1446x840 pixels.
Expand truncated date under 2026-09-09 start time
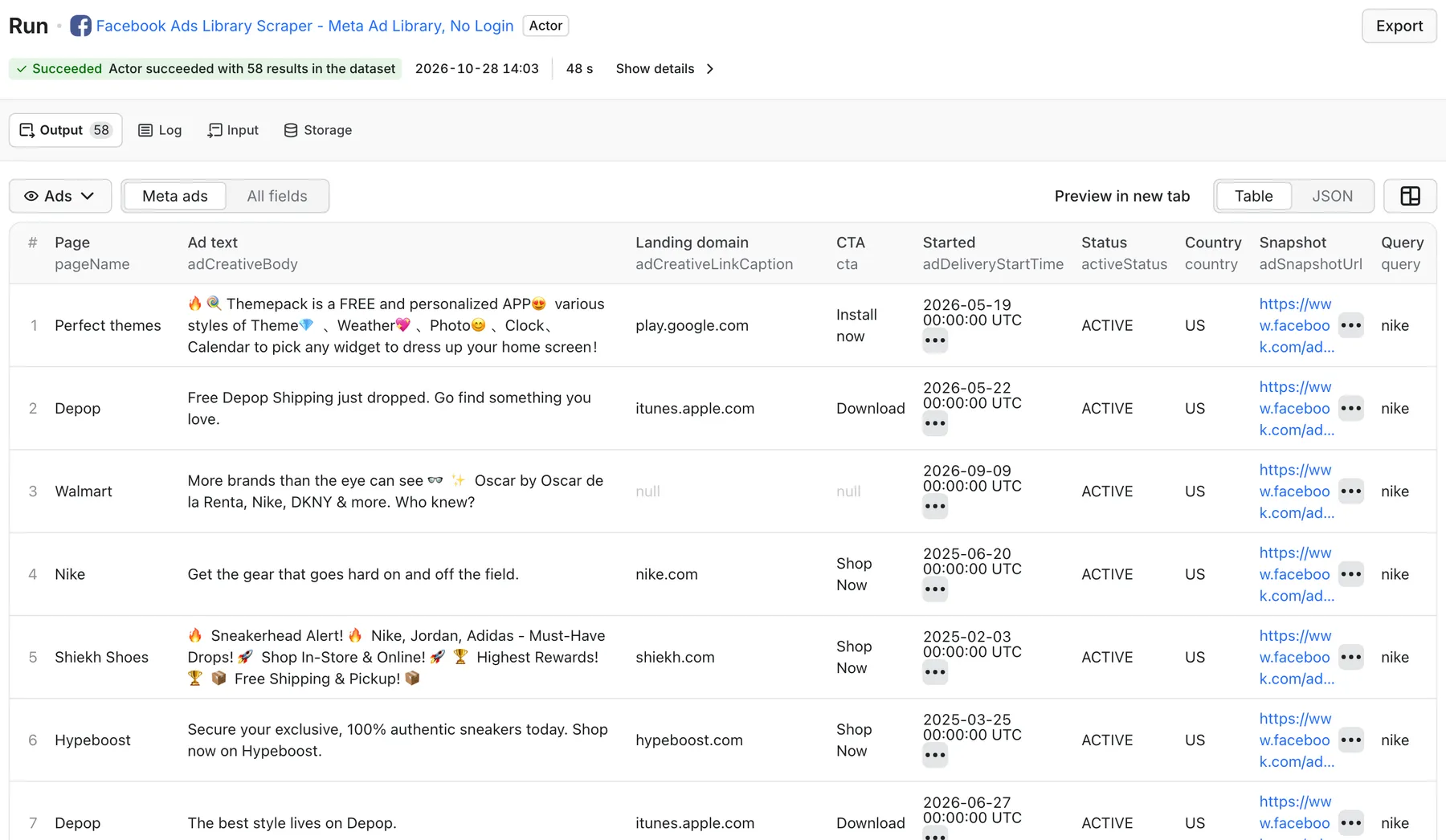(935, 507)
